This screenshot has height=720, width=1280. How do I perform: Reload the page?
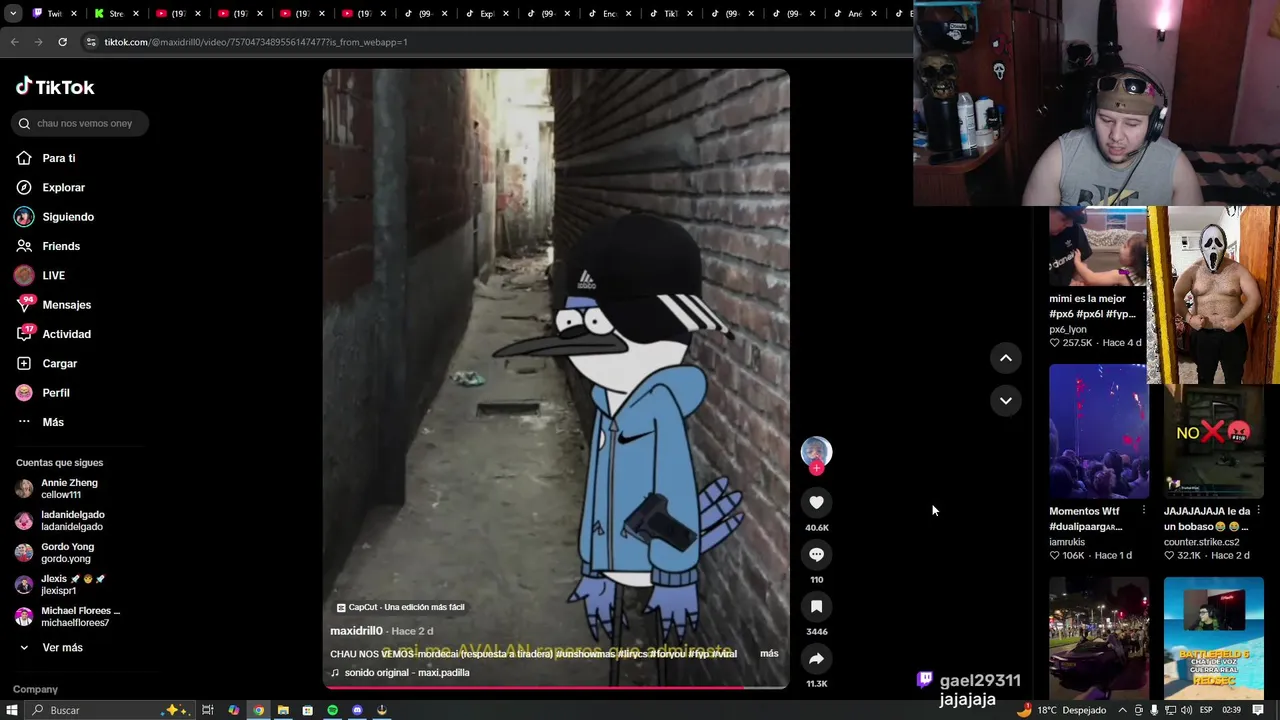62,42
